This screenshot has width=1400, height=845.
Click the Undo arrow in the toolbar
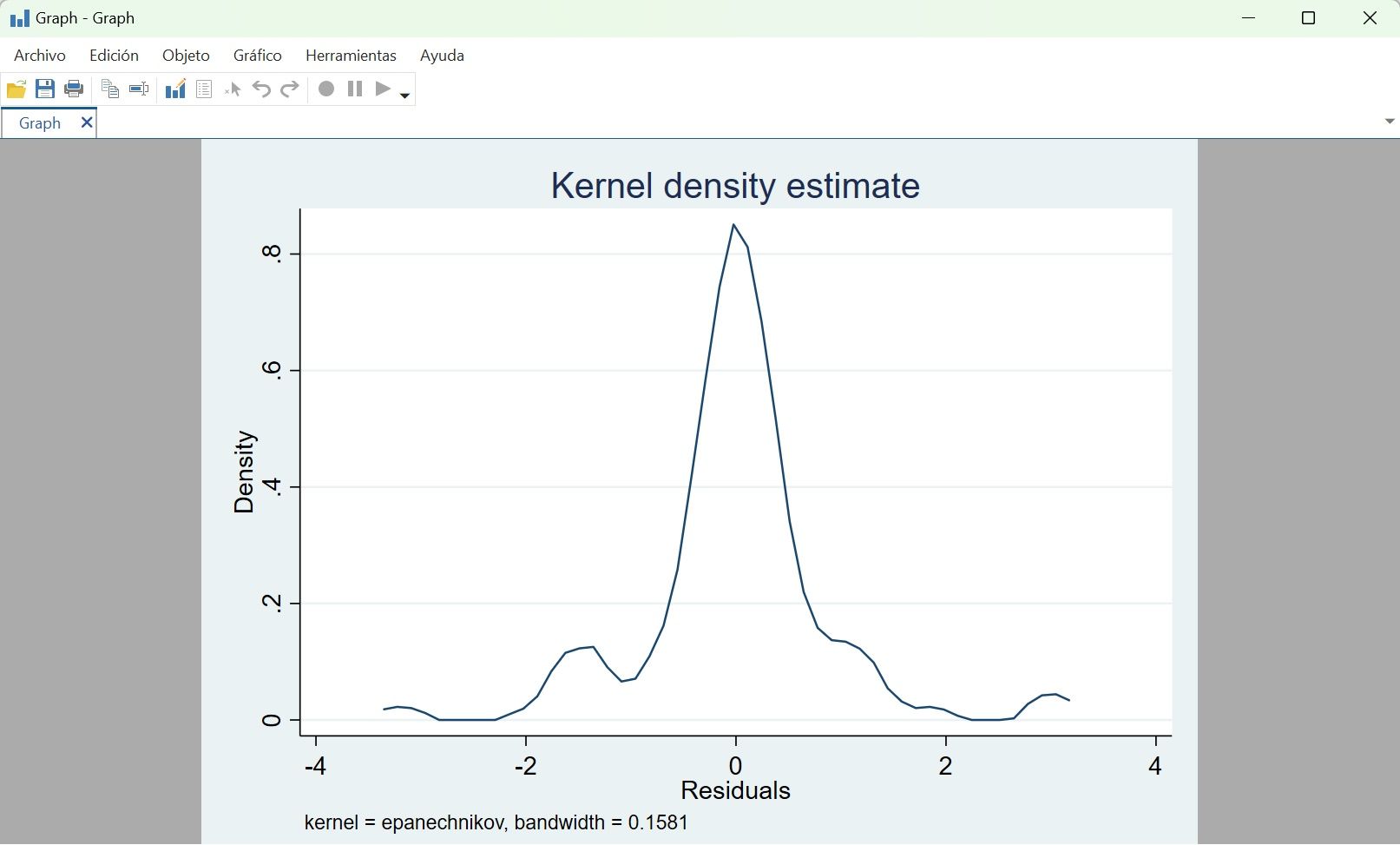[261, 89]
